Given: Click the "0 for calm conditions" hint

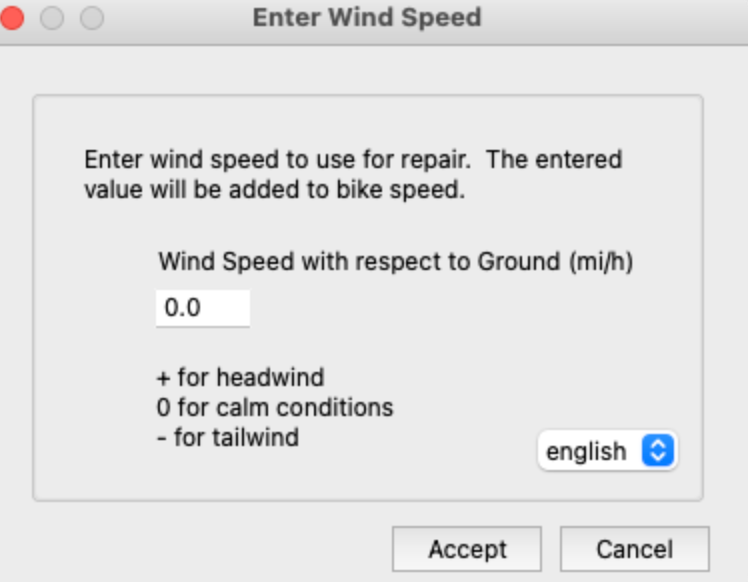Looking at the screenshot, I should 275,408.
